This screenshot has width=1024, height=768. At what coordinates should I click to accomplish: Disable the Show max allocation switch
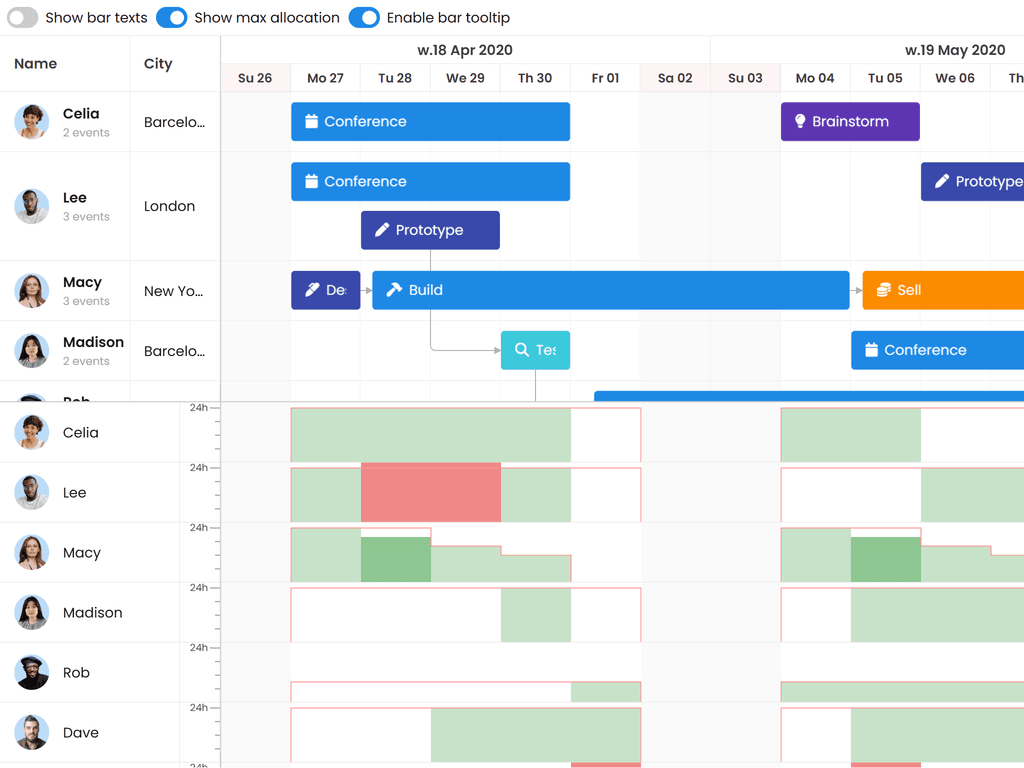pos(172,18)
